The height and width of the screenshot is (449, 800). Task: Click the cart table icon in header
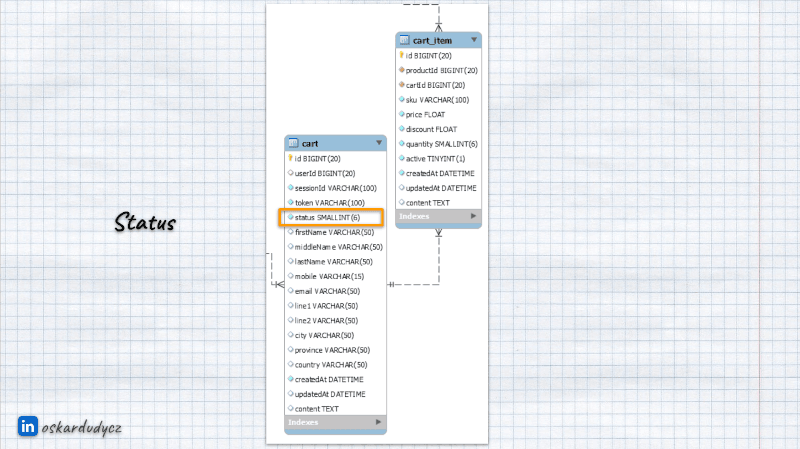pos(293,143)
